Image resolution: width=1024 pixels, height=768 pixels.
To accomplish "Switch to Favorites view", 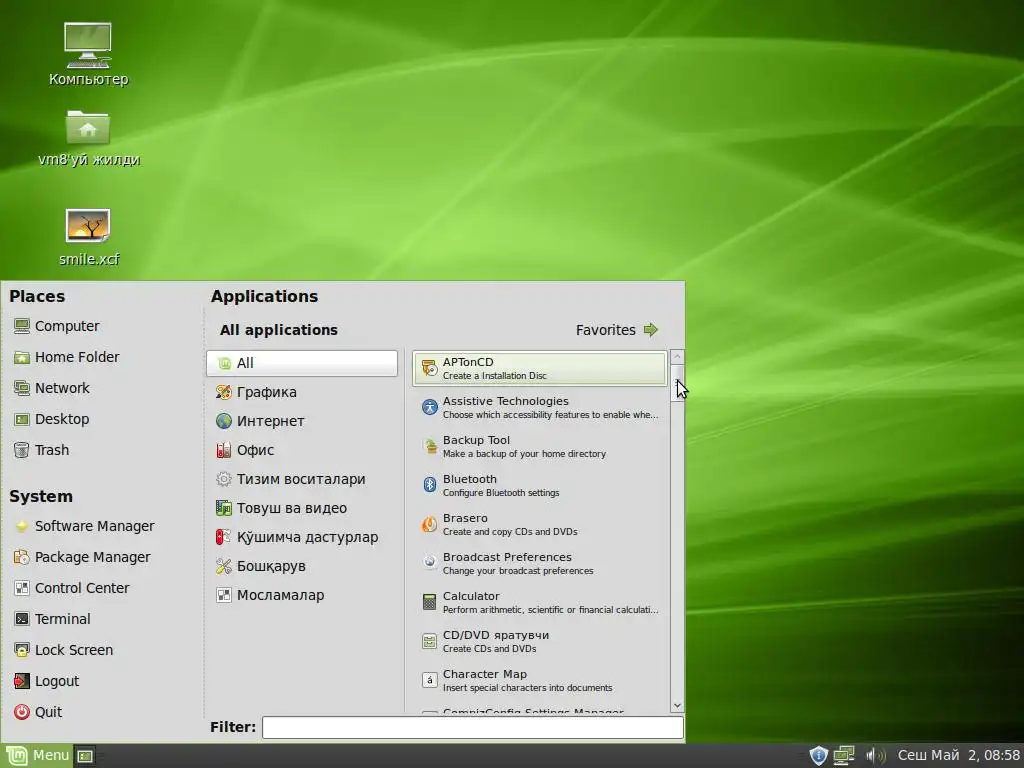I will pos(616,330).
